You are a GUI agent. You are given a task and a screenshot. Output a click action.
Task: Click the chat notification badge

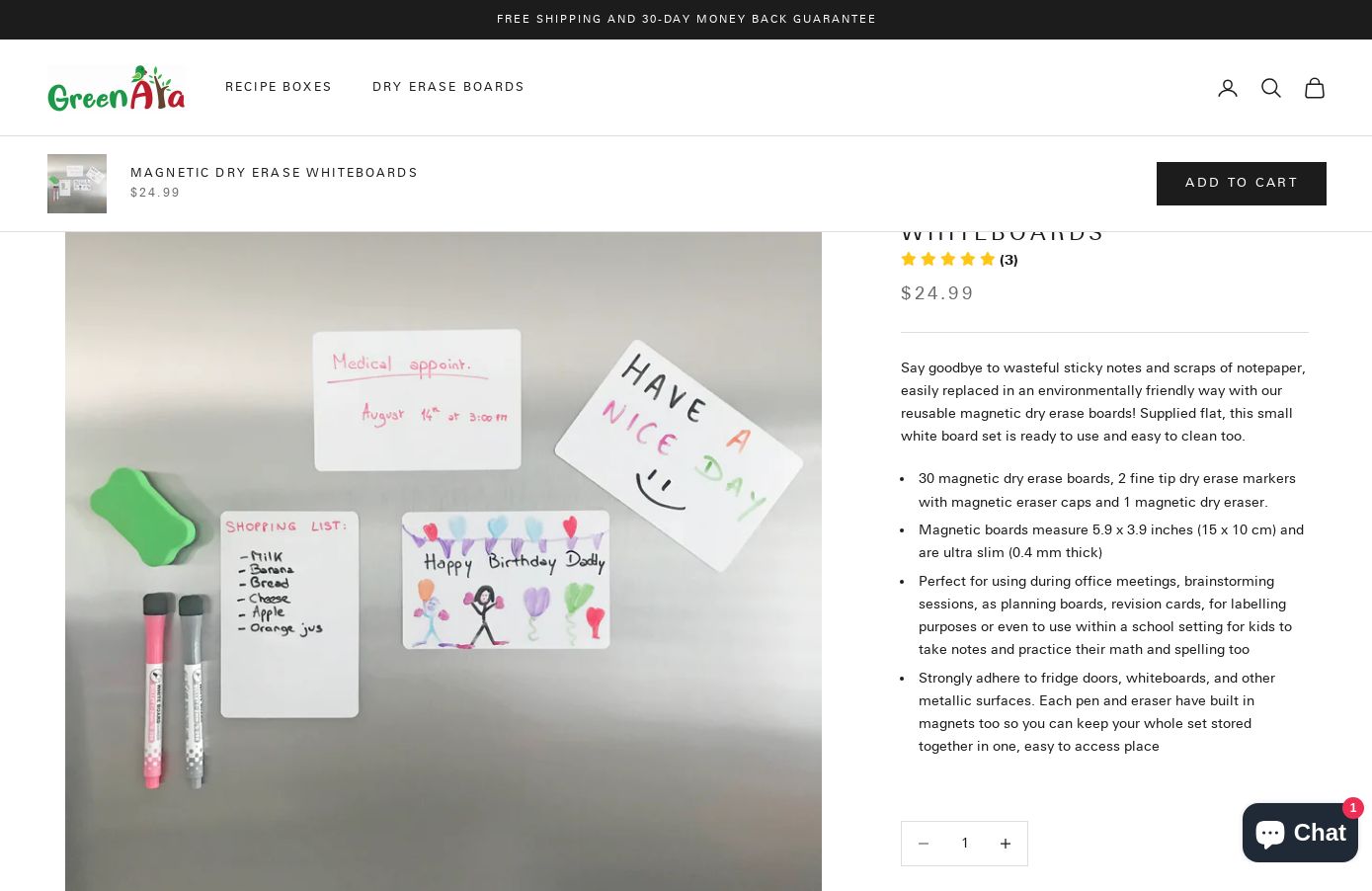[1353, 808]
